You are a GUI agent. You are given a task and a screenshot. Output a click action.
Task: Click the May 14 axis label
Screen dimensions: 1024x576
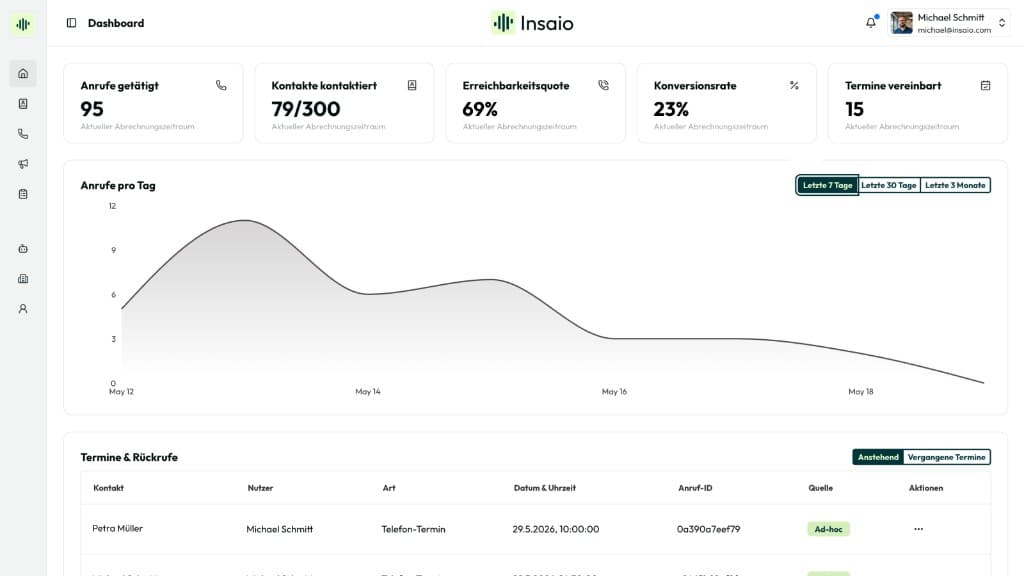pyautogui.click(x=368, y=392)
